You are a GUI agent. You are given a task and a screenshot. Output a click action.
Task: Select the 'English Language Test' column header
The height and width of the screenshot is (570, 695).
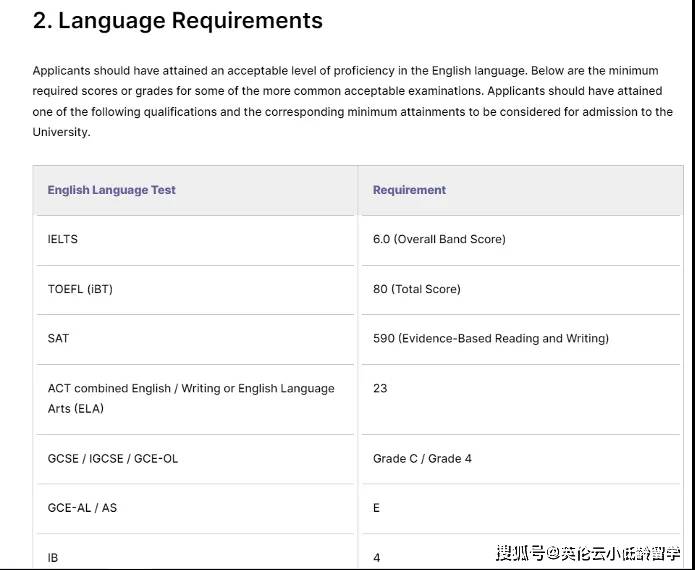coord(195,191)
